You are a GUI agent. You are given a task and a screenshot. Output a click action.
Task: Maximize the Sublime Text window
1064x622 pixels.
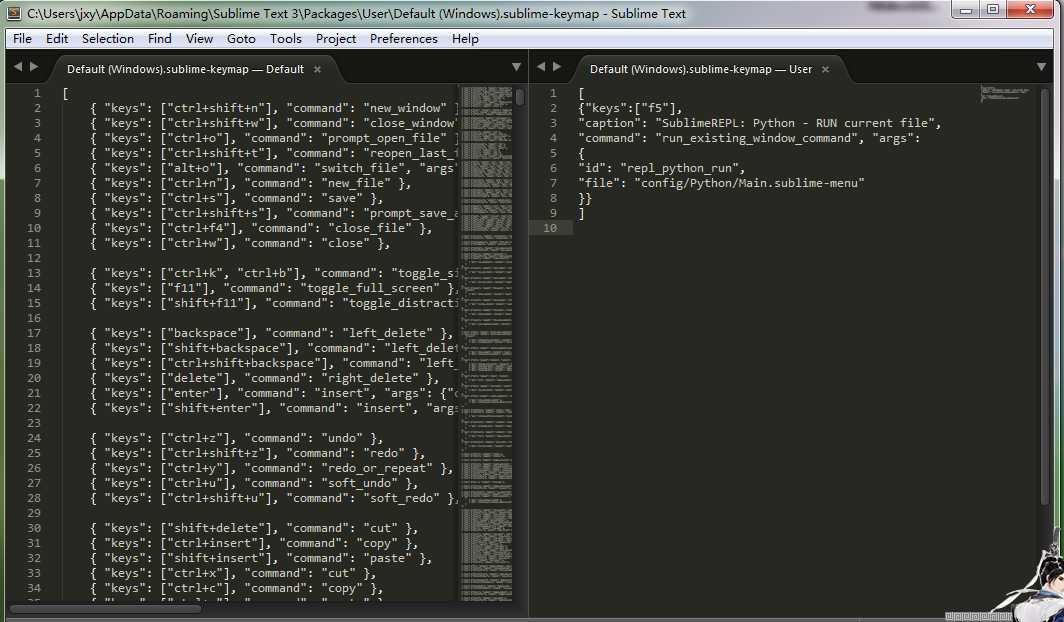click(993, 9)
